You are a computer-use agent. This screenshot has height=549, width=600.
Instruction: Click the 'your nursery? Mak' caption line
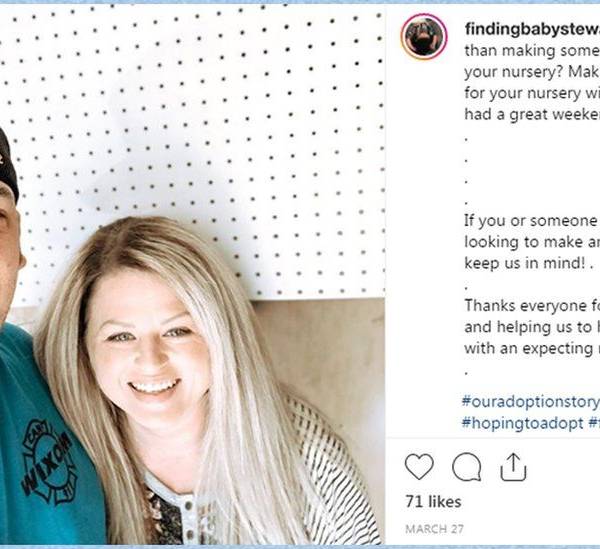click(x=530, y=74)
